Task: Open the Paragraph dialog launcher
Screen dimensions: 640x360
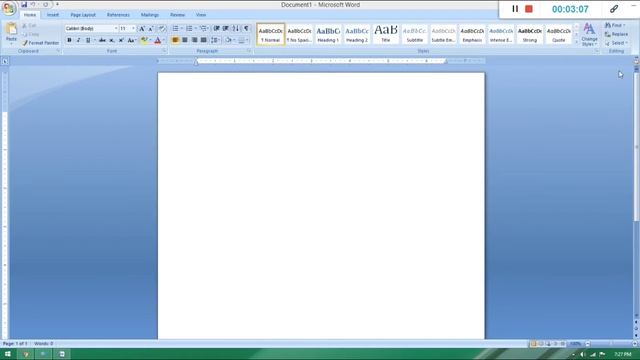Action: coord(249,51)
